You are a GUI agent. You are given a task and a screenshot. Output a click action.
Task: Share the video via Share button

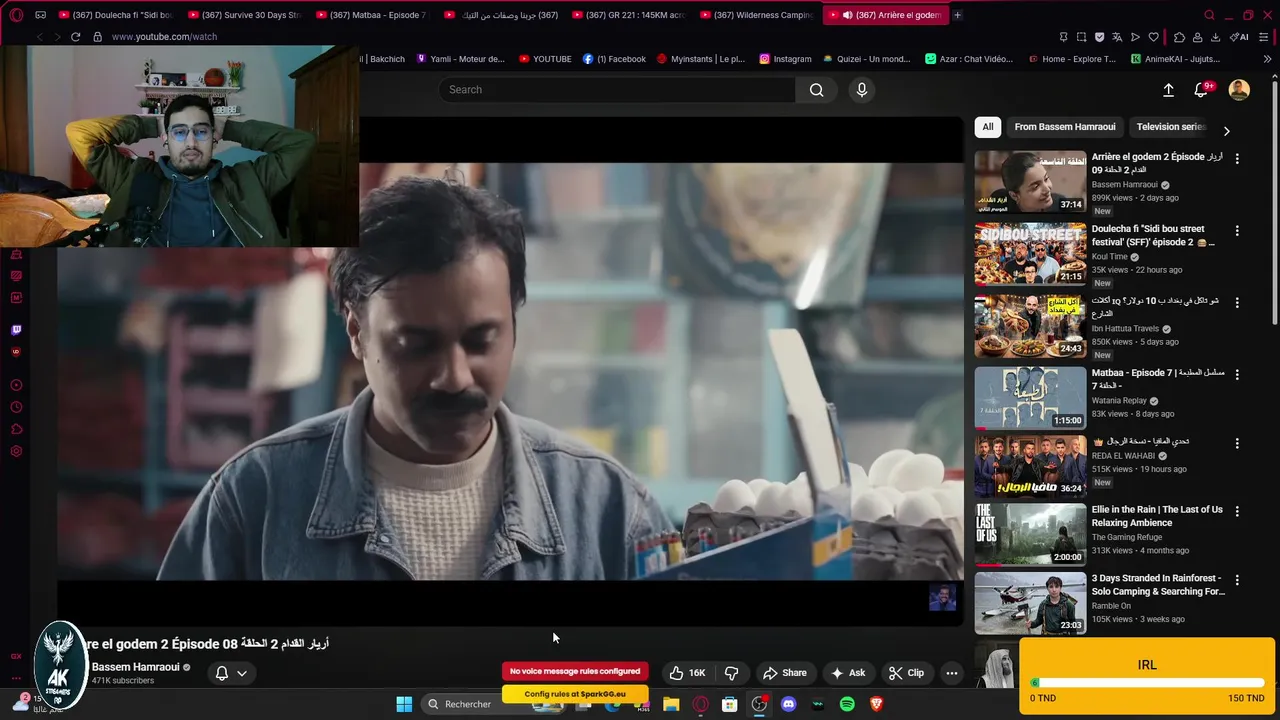coord(785,673)
